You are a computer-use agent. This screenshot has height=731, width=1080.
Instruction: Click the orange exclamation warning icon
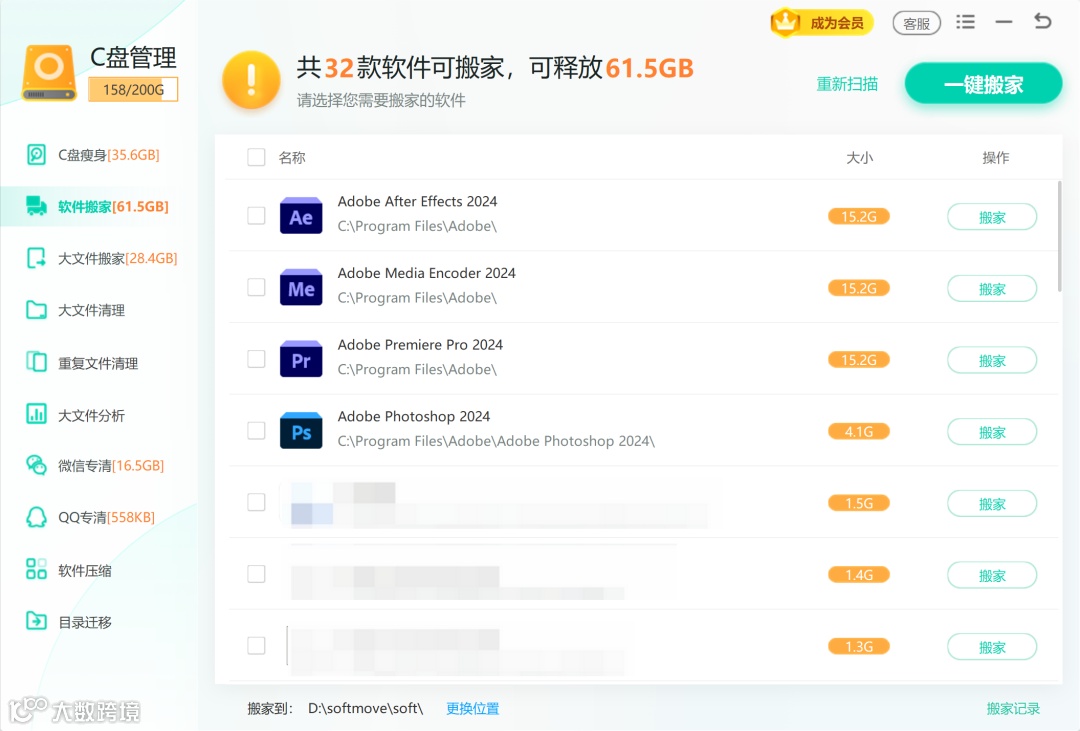[251, 79]
